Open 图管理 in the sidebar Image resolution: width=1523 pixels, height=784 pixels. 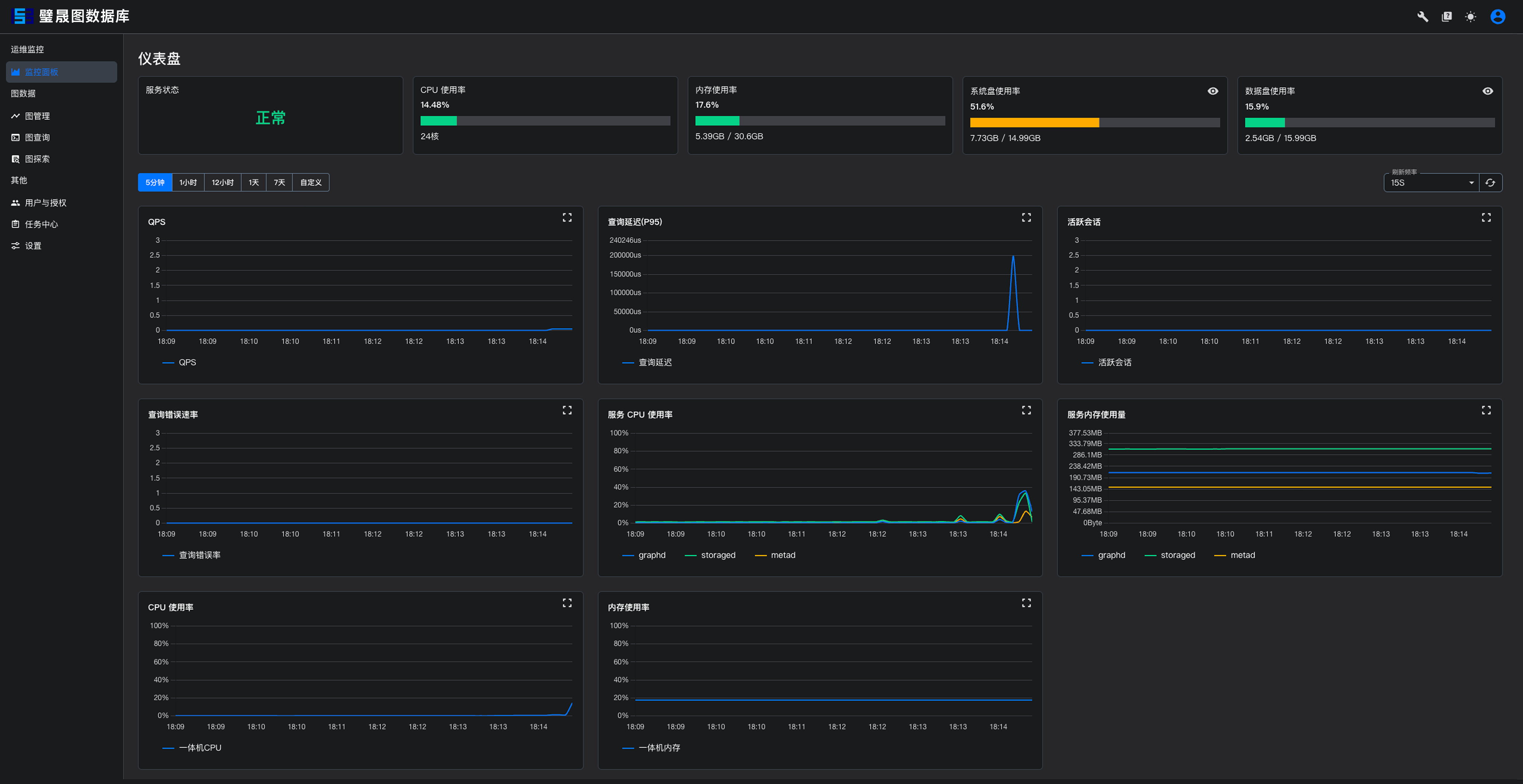pyautogui.click(x=61, y=116)
